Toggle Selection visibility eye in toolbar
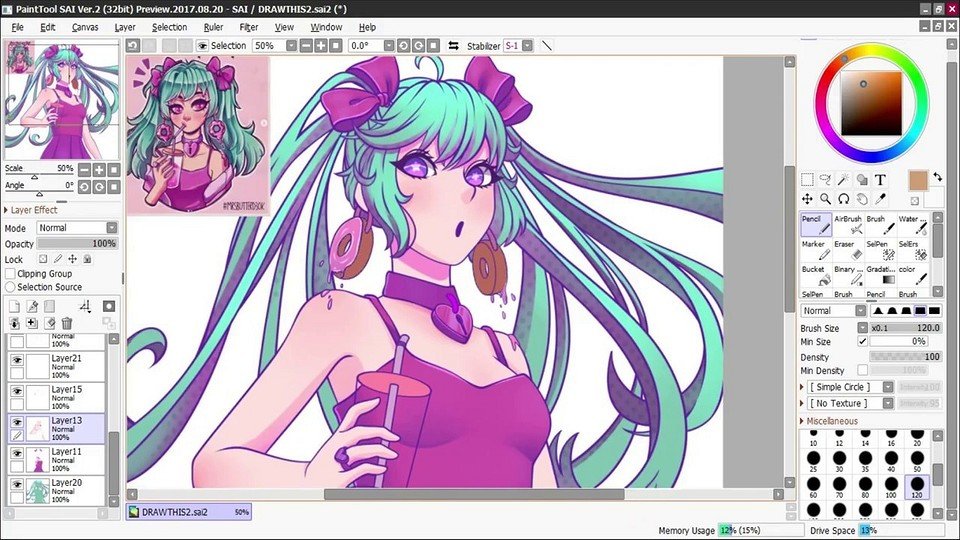Viewport: 960px width, 540px height. [202, 46]
